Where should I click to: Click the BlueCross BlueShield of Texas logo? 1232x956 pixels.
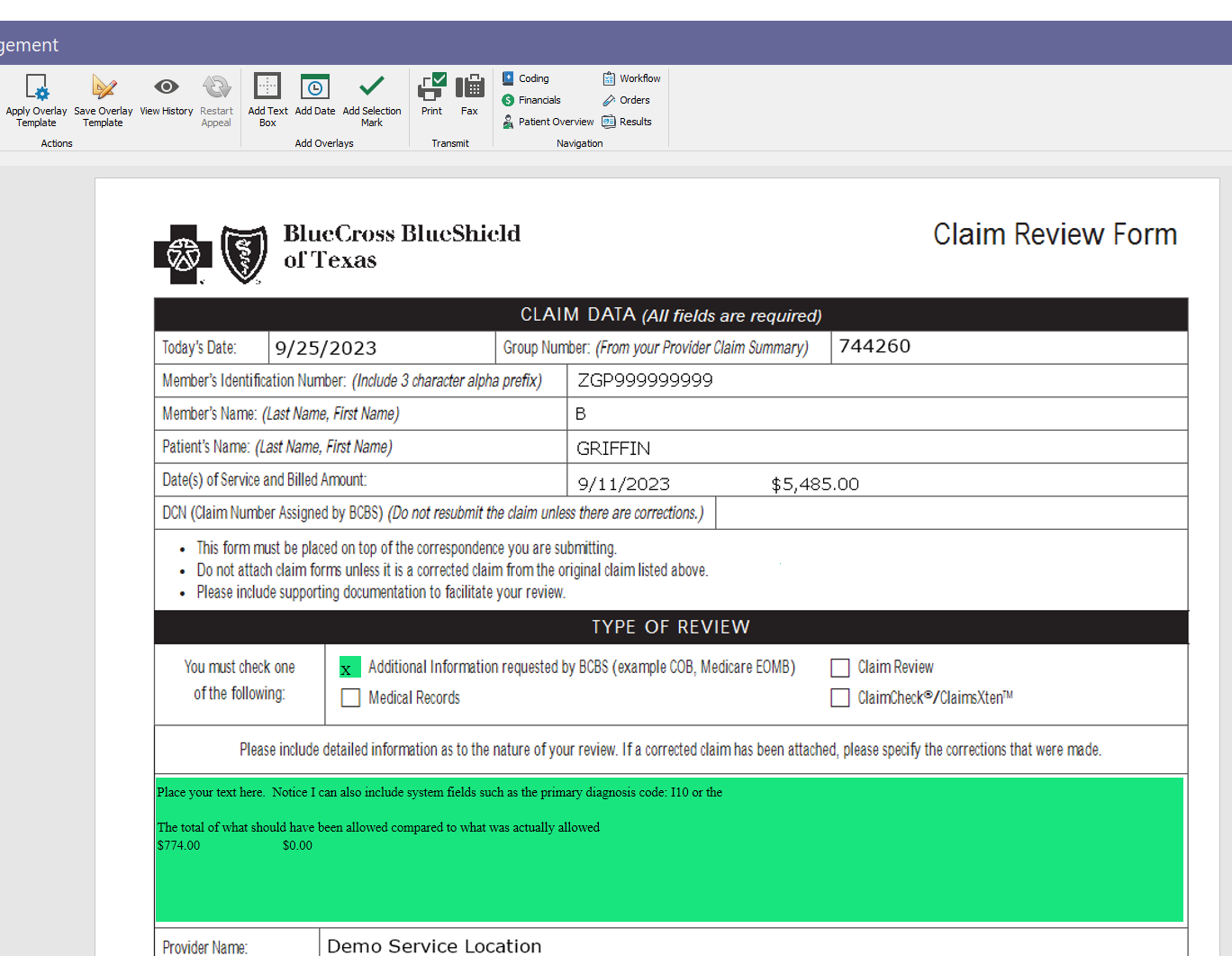click(338, 252)
